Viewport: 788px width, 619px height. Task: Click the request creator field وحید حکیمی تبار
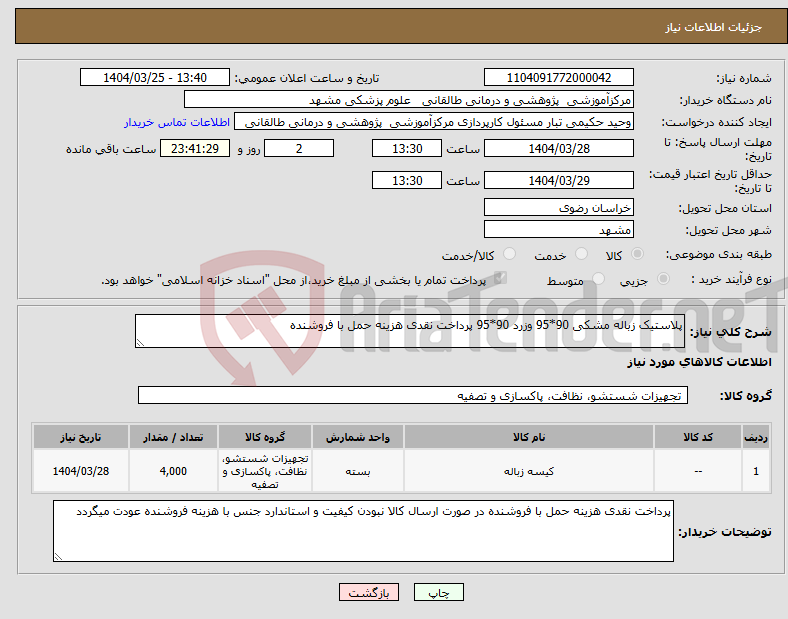point(434,122)
